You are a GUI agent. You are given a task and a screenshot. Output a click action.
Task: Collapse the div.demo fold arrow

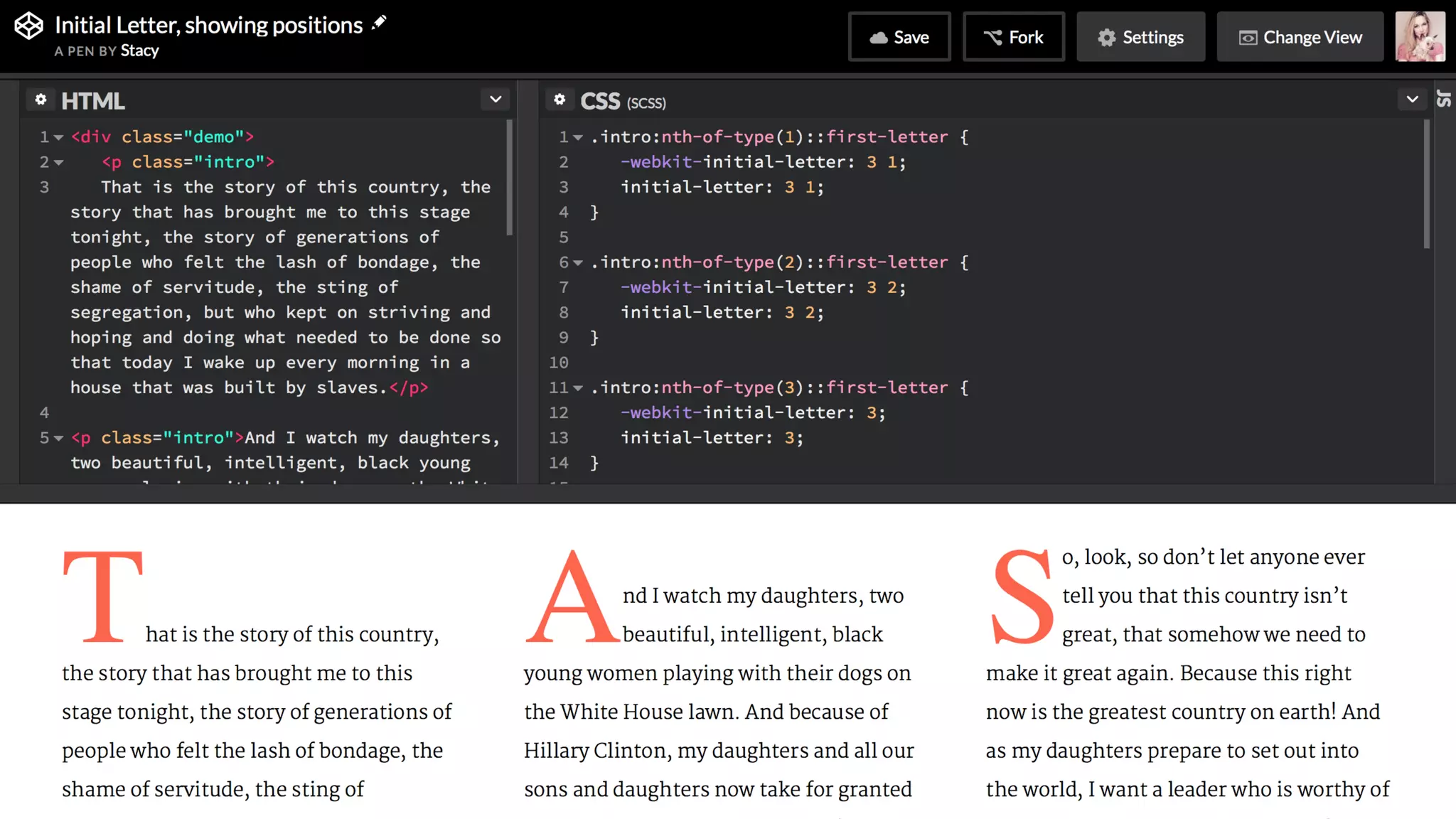point(59,137)
